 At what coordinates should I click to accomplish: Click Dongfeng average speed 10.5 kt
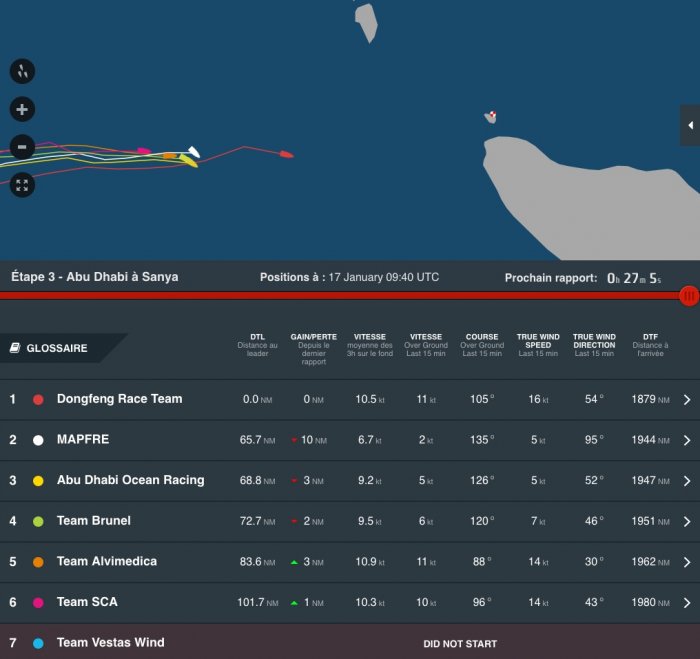(370, 399)
